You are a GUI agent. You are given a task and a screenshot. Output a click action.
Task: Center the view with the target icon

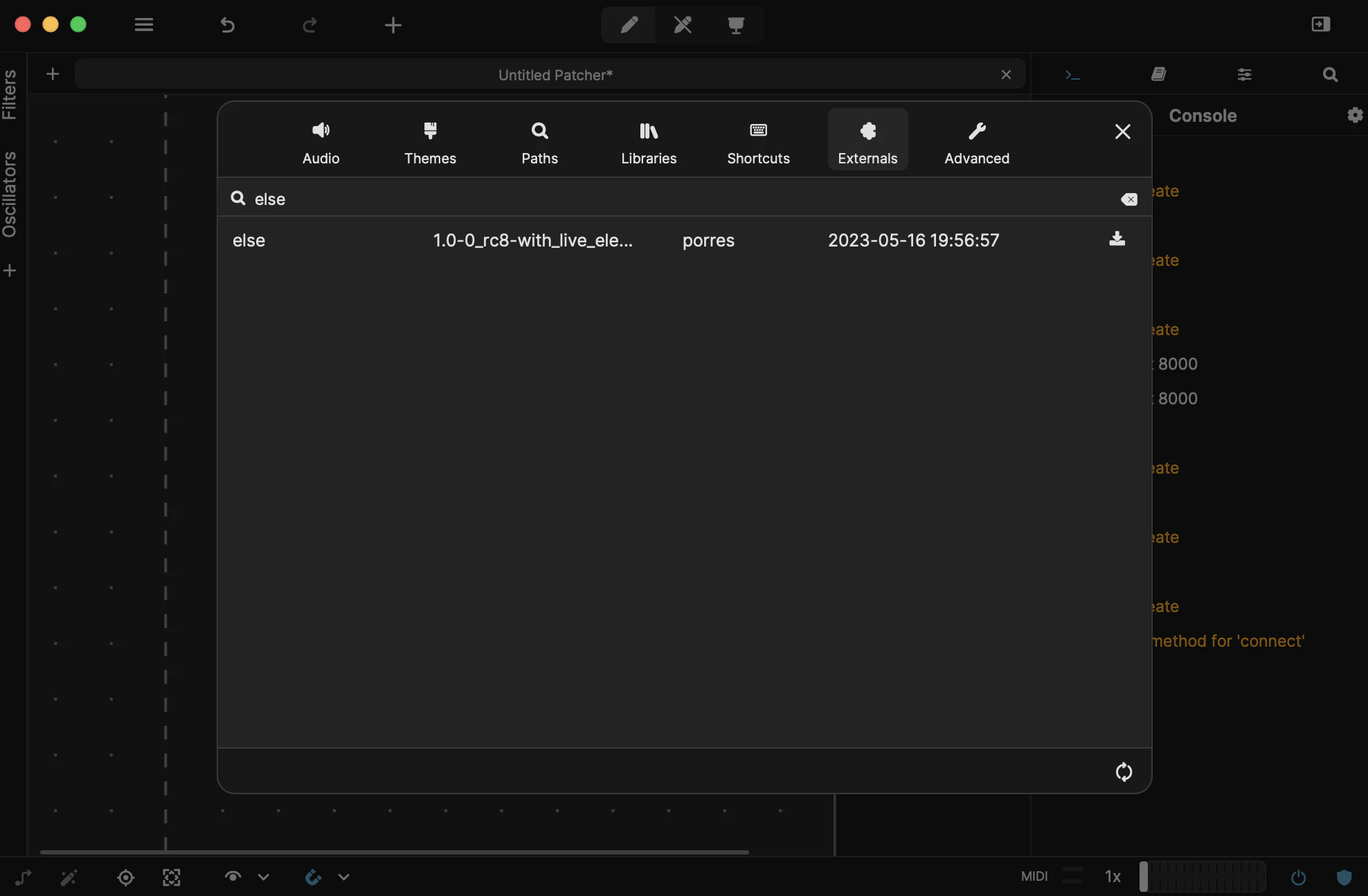[x=125, y=877]
